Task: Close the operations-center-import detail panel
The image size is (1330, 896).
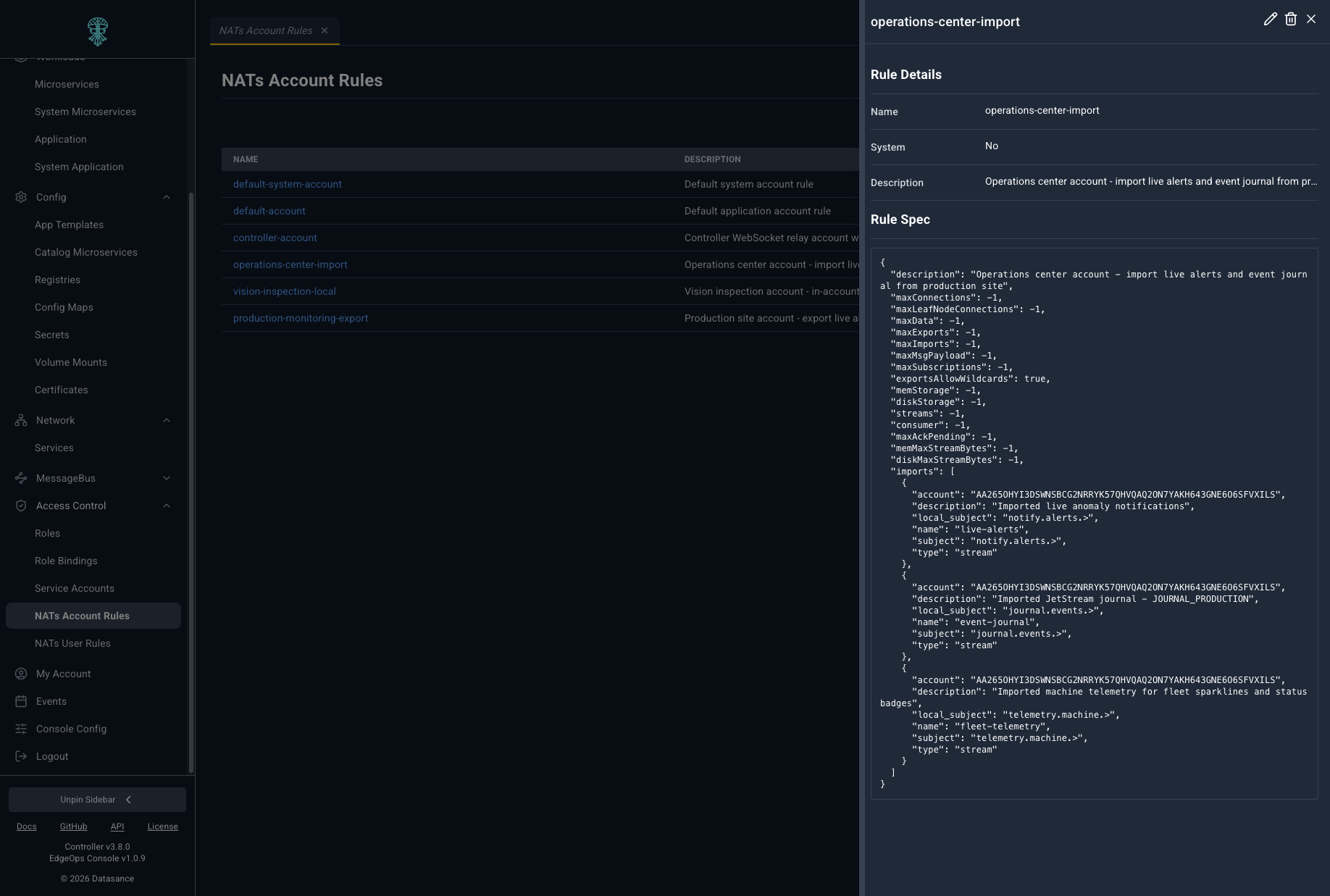Action: 1310,20
